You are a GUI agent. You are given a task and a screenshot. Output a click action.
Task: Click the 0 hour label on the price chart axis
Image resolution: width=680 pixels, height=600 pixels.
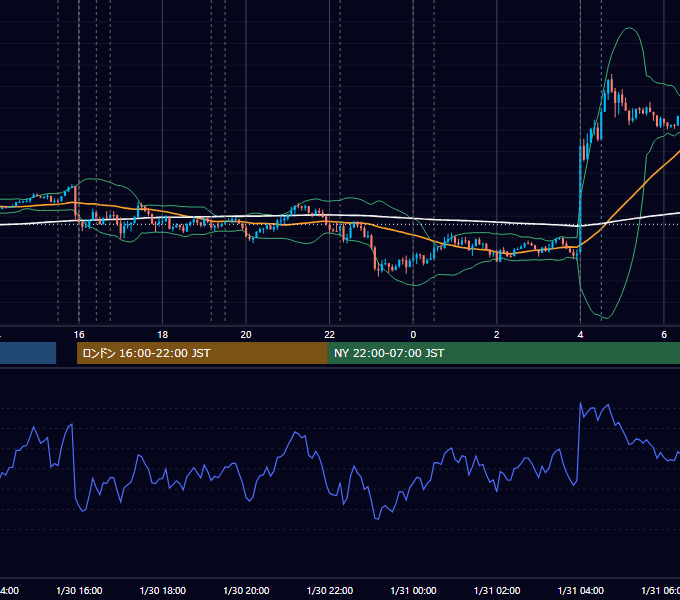(413, 335)
